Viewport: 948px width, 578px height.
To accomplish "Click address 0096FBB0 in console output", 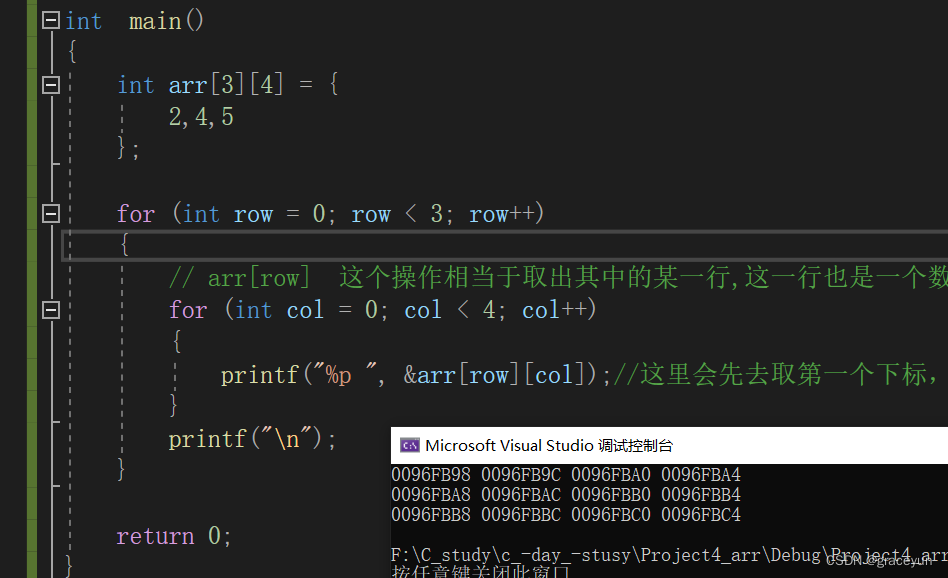I will pos(611,495).
